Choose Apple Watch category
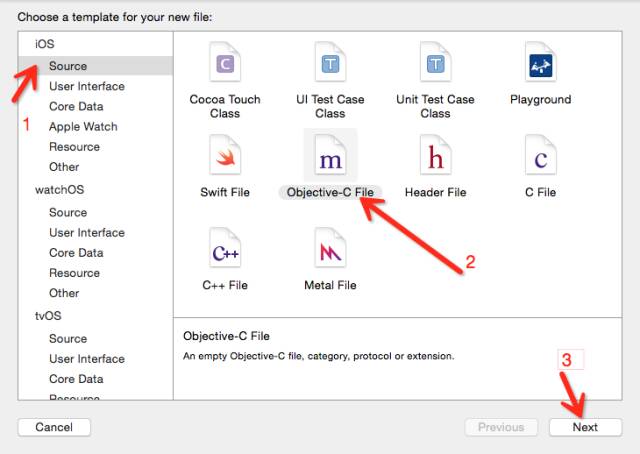The width and height of the screenshot is (640, 454). point(83,127)
